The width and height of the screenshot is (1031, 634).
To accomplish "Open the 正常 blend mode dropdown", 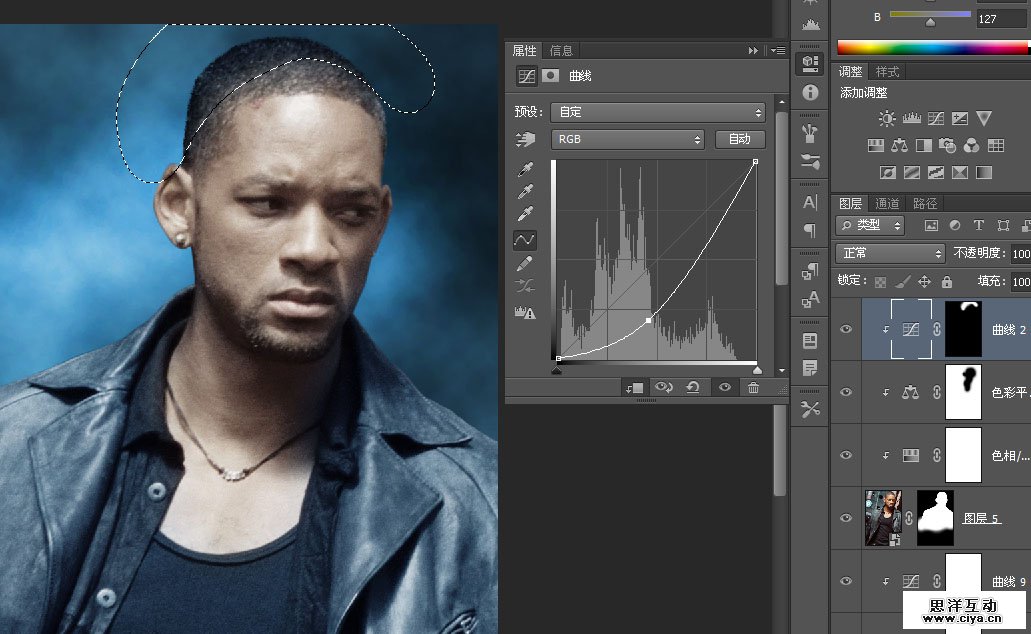I will point(890,253).
